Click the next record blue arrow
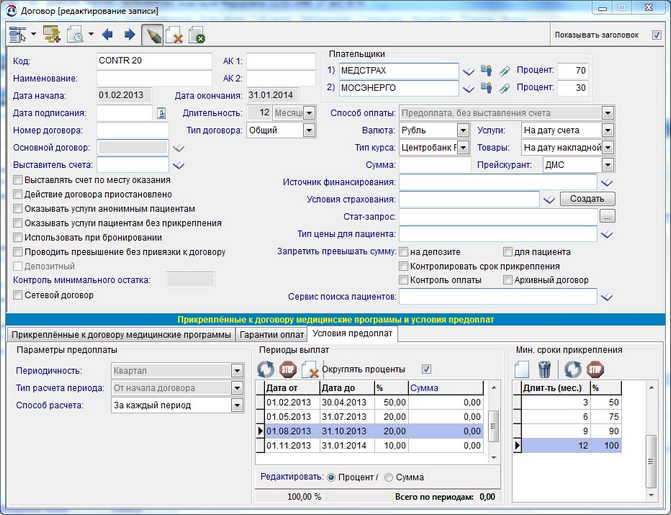Screen dimensions: 671x515 point(129,34)
